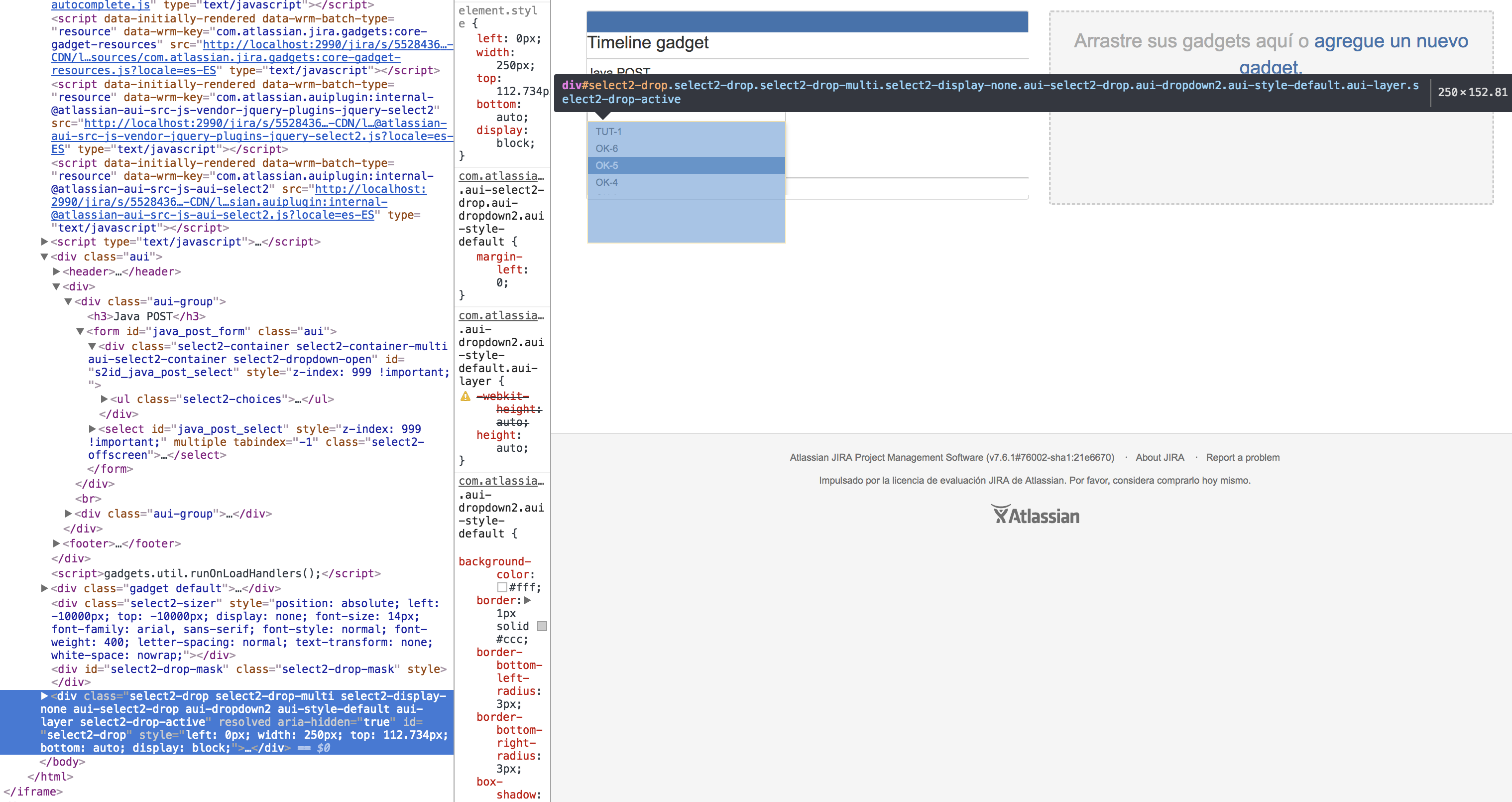Expand the footer element node

click(56, 543)
